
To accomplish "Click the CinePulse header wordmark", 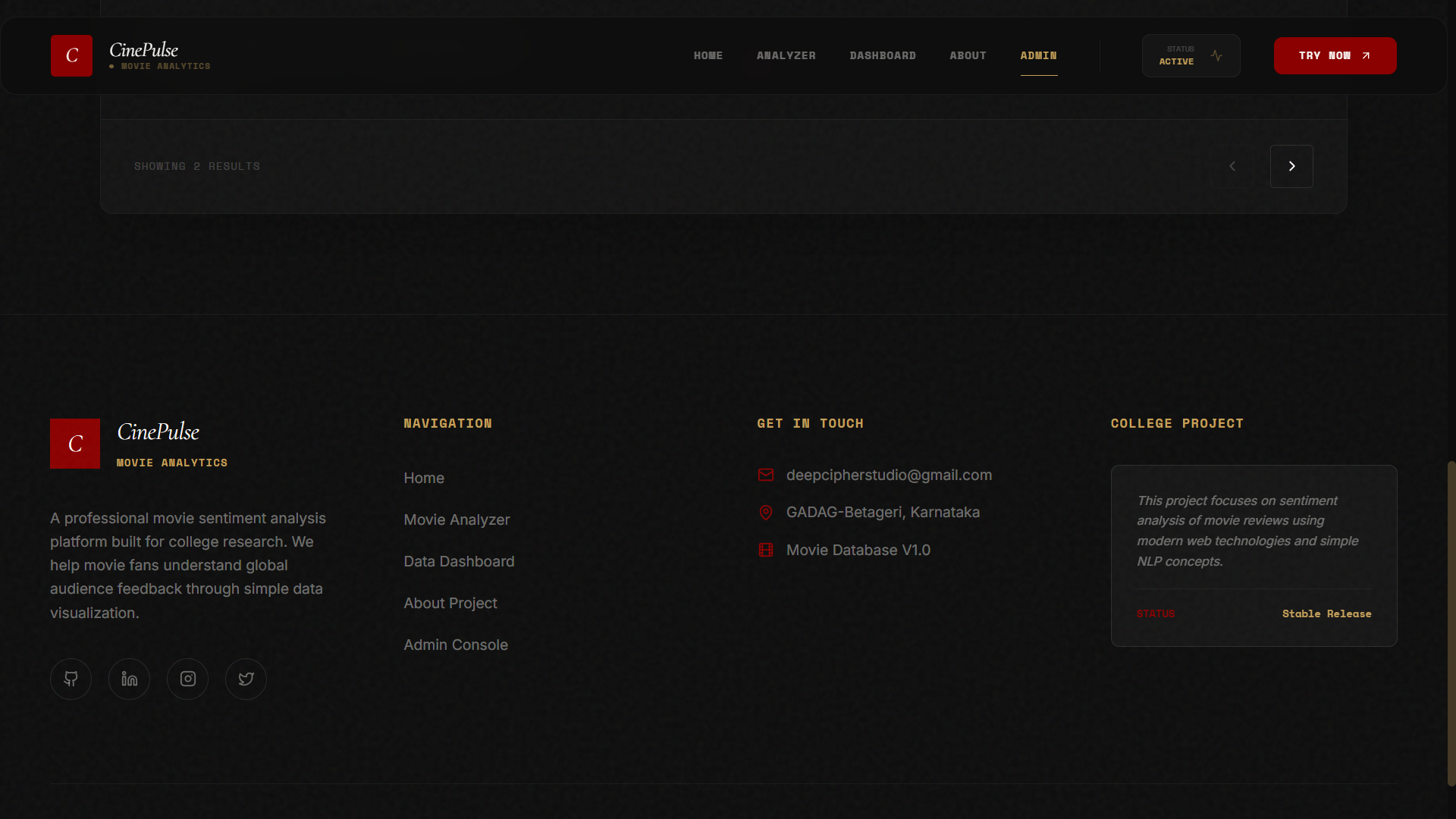I will coord(144,50).
